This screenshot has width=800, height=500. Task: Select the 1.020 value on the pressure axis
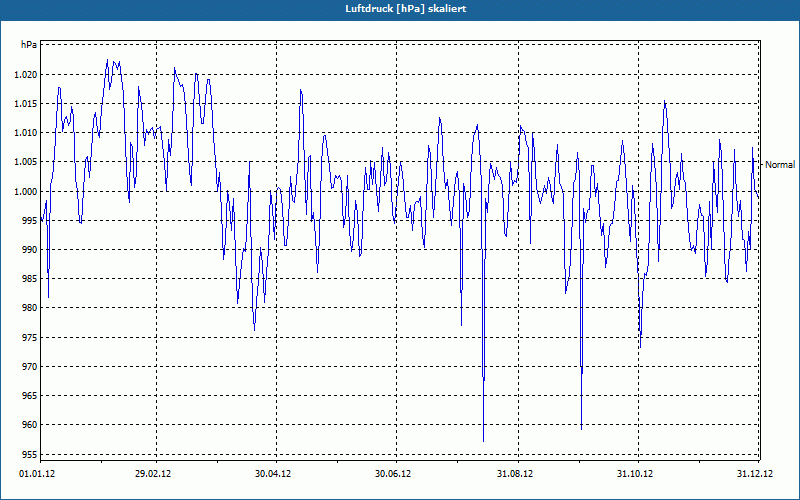coord(26,74)
